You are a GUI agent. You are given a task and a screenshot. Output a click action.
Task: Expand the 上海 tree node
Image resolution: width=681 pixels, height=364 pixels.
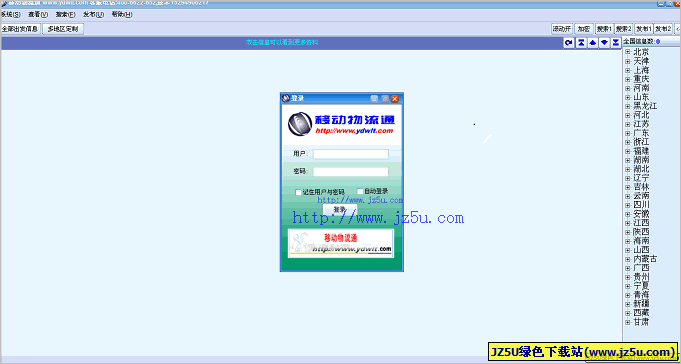pos(627,70)
